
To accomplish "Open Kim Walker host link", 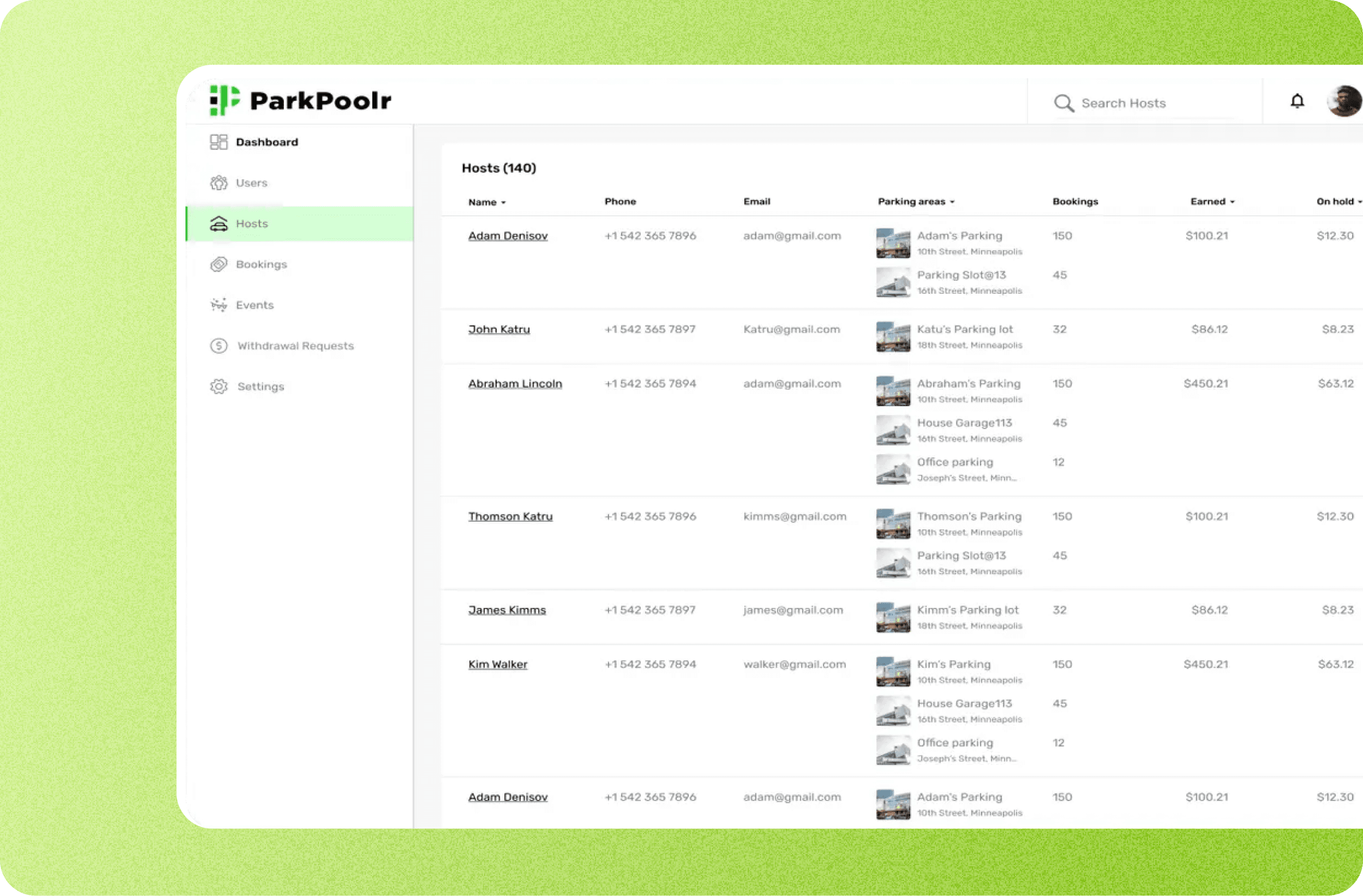I will 498,664.
